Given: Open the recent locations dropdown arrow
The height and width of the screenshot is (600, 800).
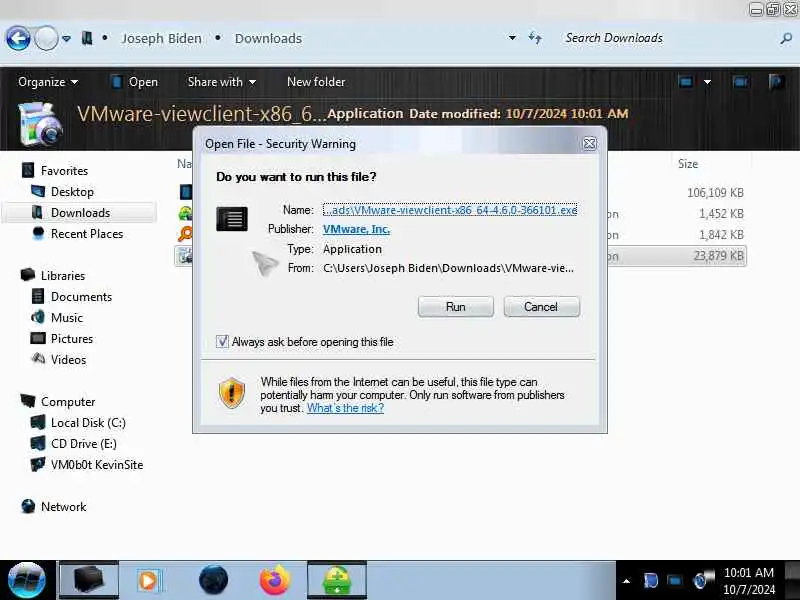Looking at the screenshot, I should point(66,38).
